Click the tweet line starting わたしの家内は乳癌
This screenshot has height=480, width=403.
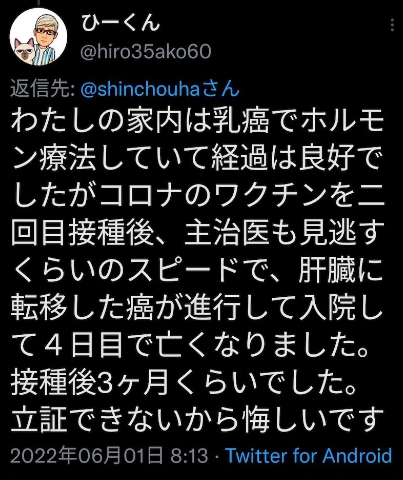pyautogui.click(x=197, y=121)
